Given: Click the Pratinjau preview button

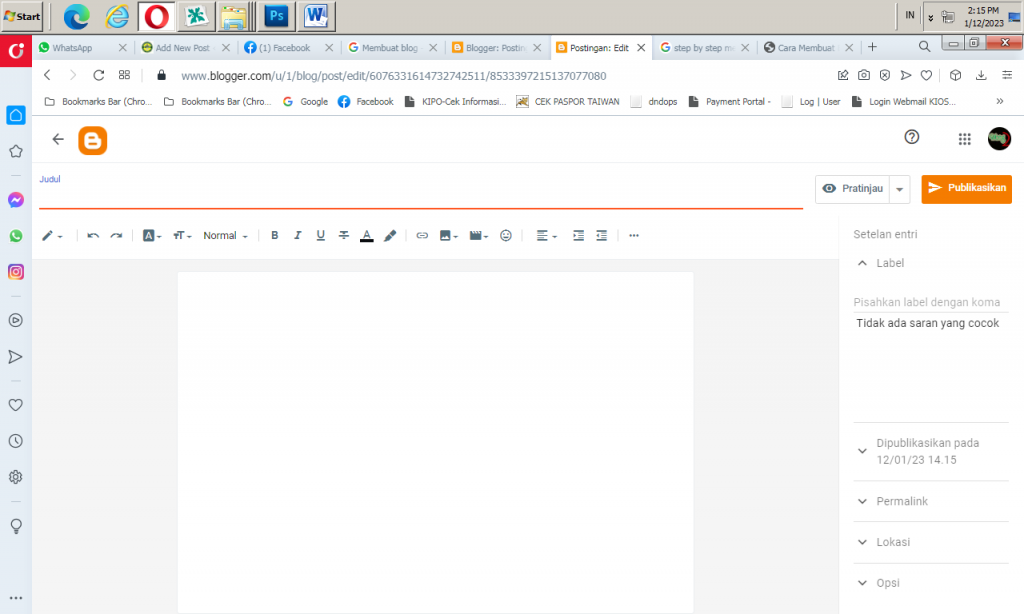Looking at the screenshot, I should point(852,188).
